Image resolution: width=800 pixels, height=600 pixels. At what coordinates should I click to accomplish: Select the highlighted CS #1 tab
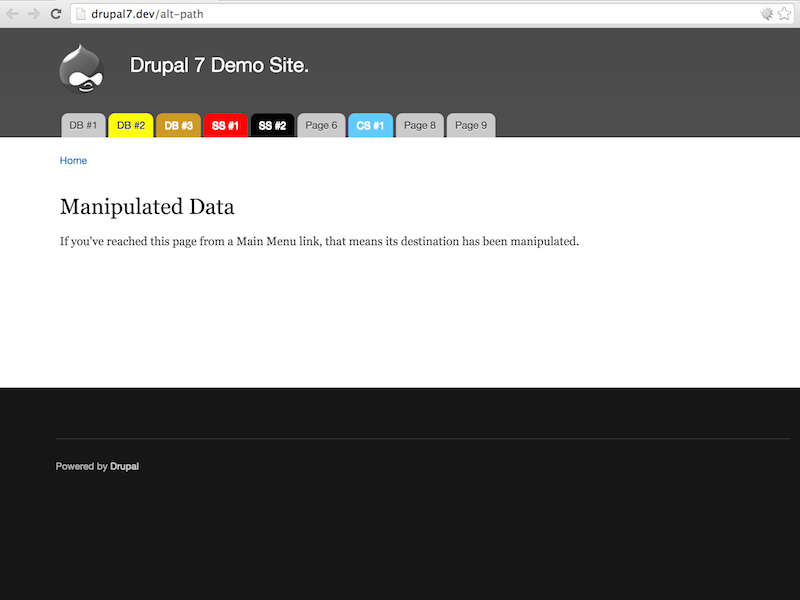(x=370, y=125)
